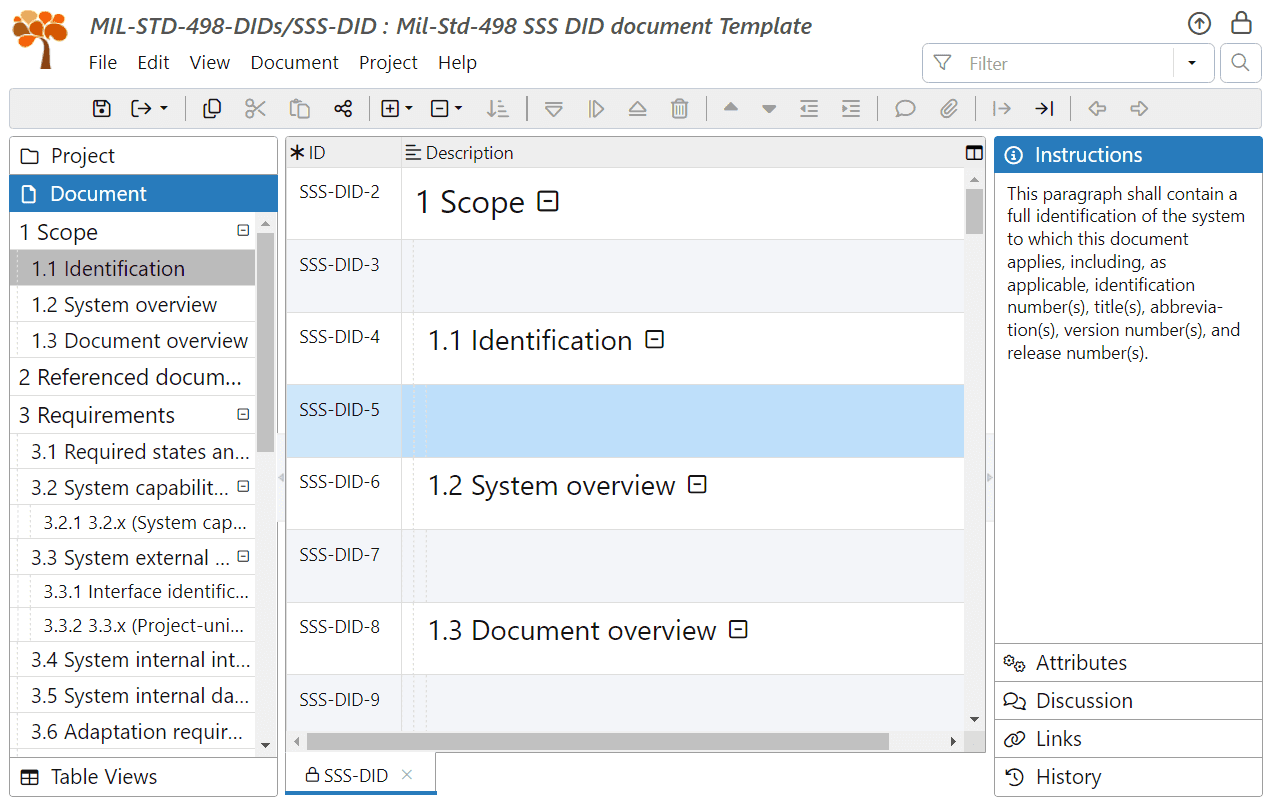Click the padlock icon at top right
The image size is (1272, 800).
pyautogui.click(x=1241, y=23)
